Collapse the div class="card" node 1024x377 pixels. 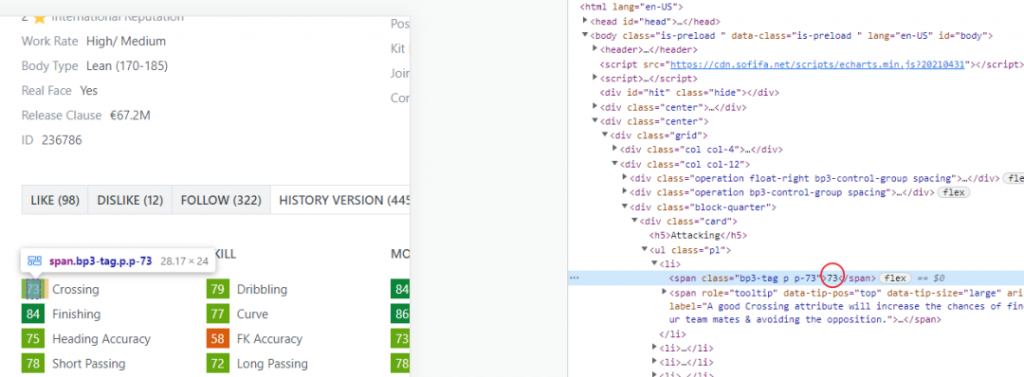[x=635, y=221]
